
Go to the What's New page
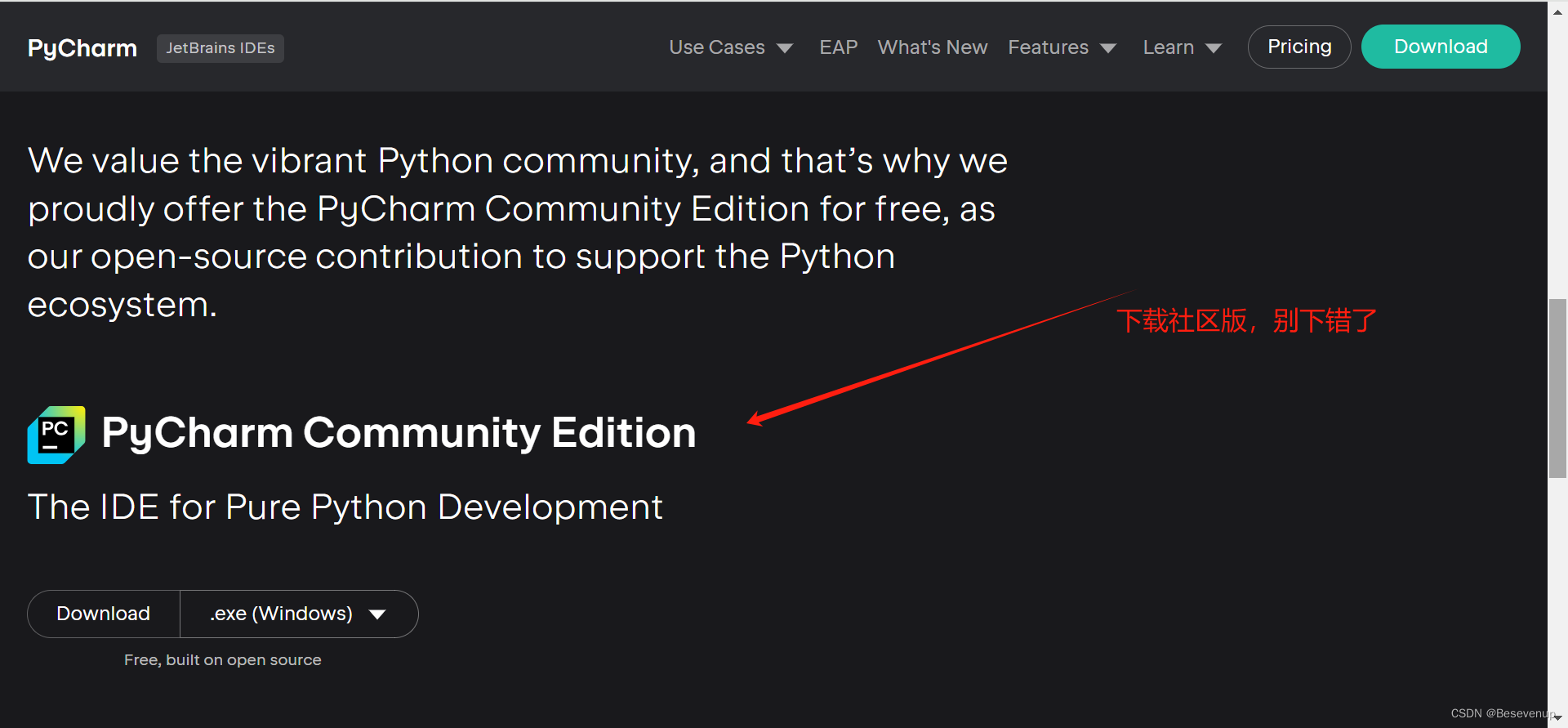933,47
